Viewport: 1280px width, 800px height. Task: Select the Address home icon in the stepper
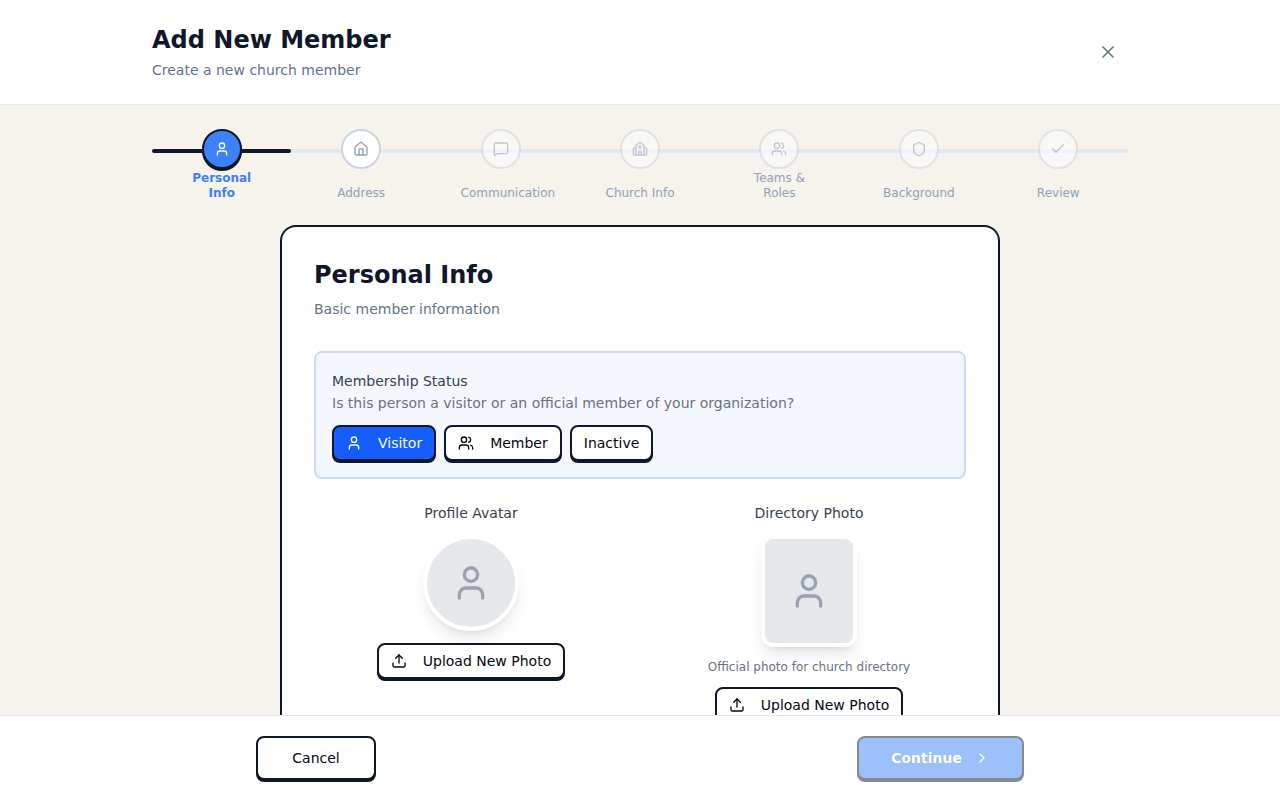click(x=361, y=148)
